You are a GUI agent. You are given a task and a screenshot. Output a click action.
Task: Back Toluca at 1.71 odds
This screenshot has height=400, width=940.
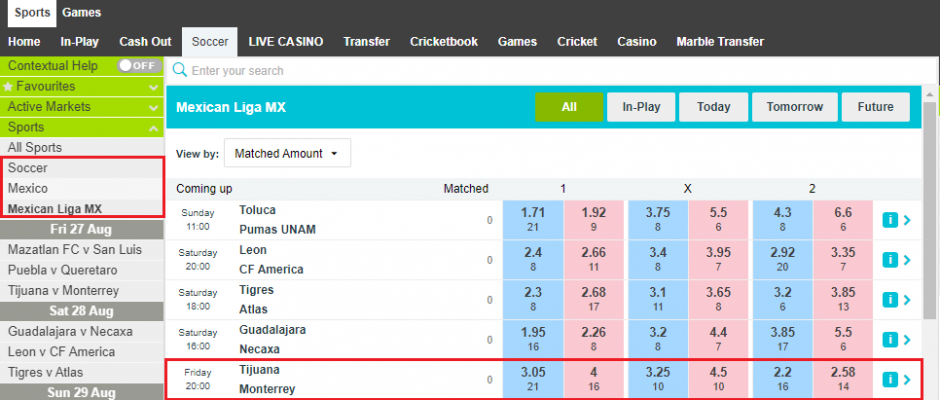[x=533, y=219]
